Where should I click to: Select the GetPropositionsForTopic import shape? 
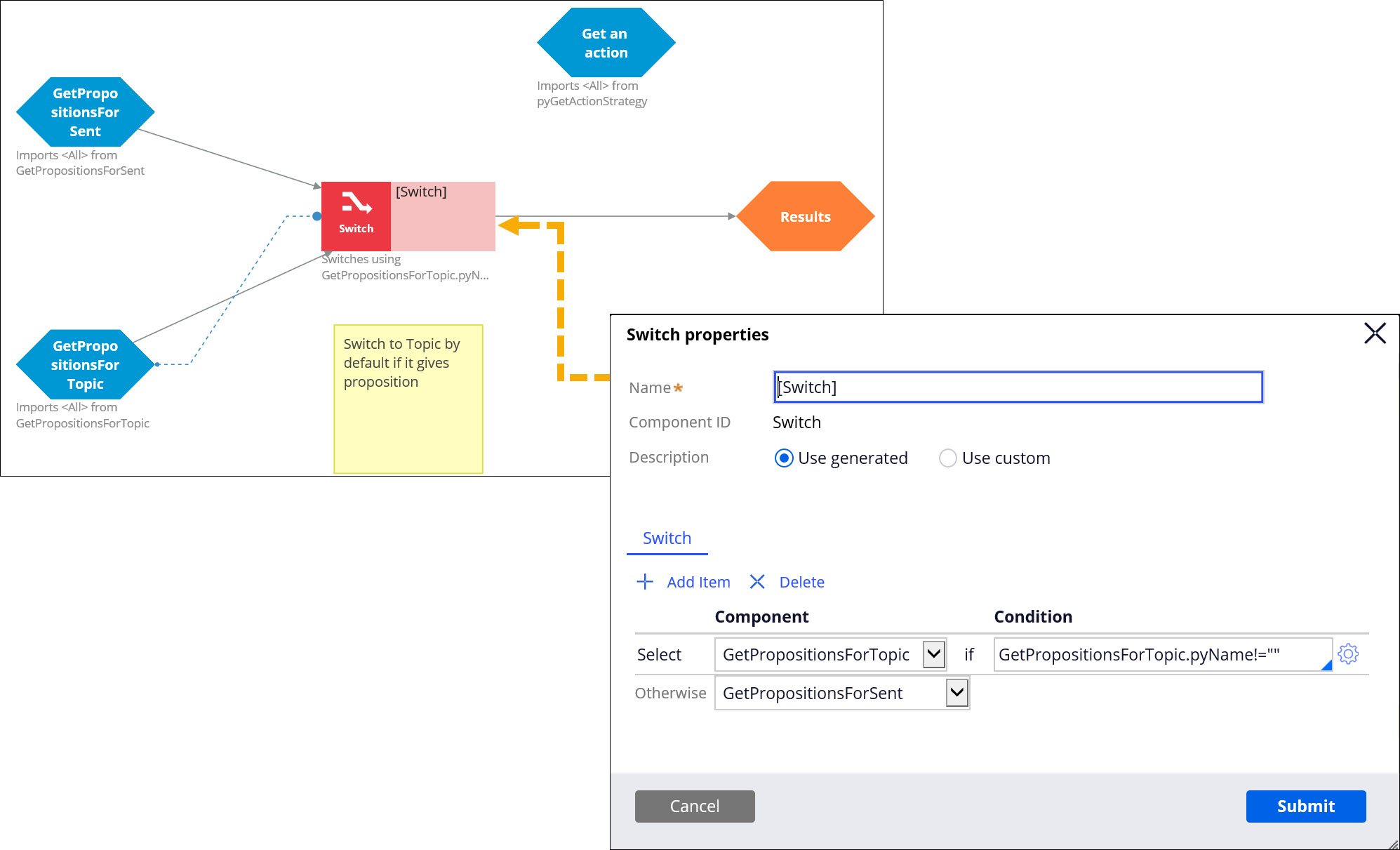click(x=85, y=364)
